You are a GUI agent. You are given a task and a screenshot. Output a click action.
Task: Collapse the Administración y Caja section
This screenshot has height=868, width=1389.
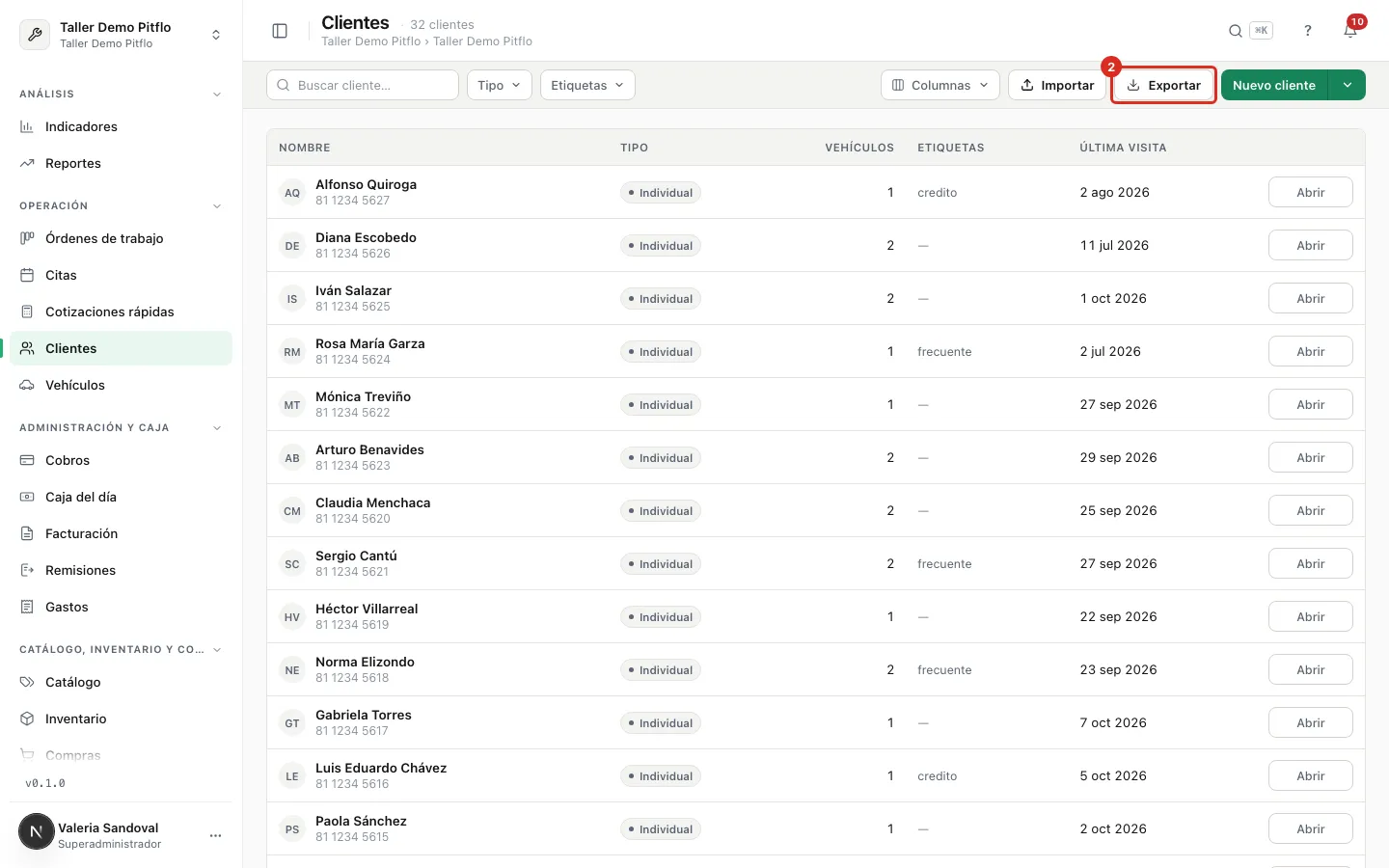pos(217,428)
